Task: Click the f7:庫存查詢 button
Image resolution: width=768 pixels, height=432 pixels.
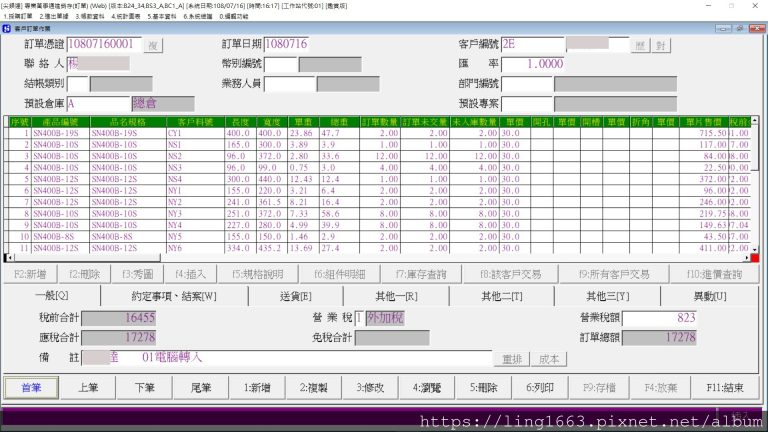Action: (421, 274)
